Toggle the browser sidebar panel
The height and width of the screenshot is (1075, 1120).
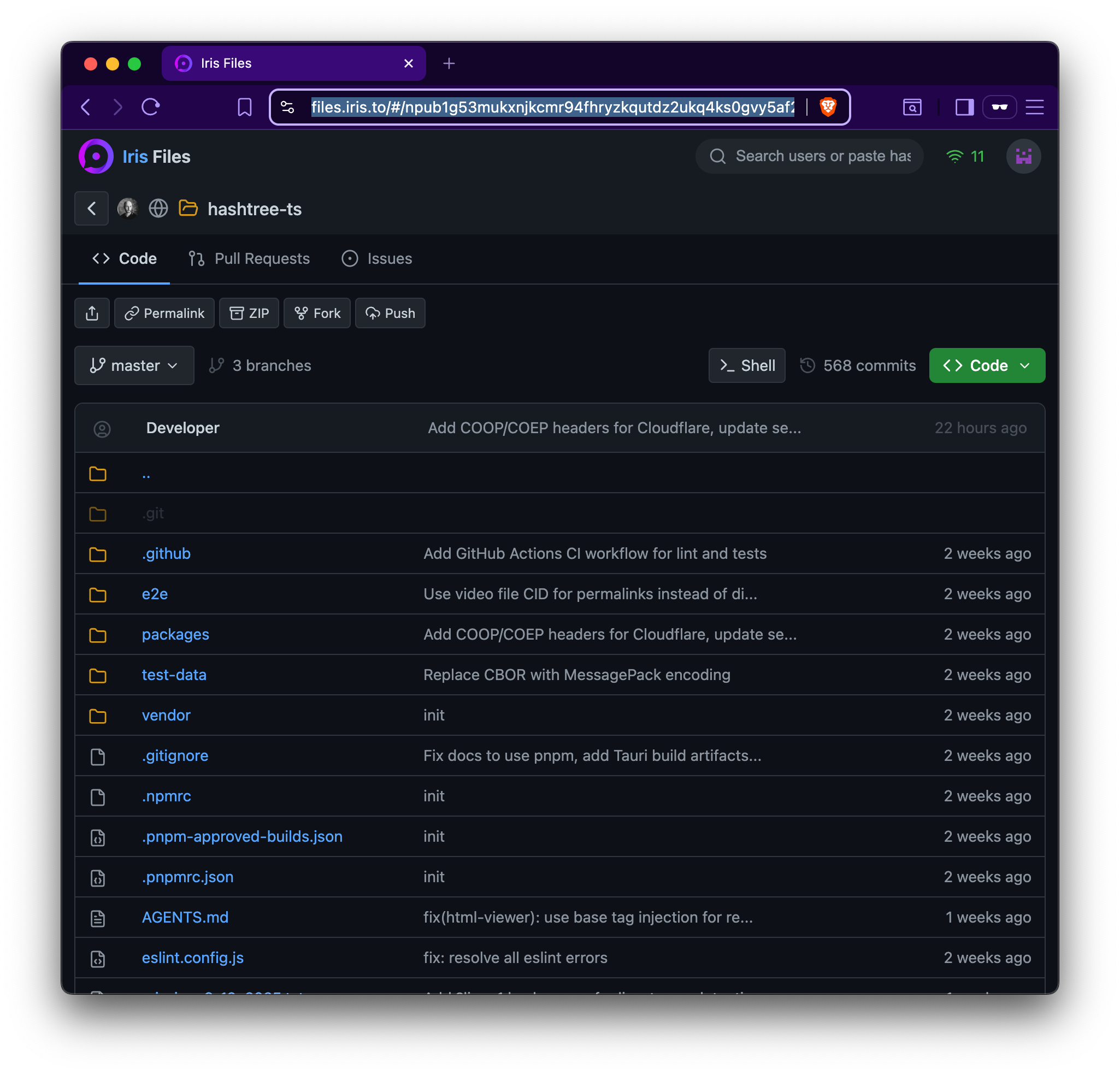pos(964,107)
